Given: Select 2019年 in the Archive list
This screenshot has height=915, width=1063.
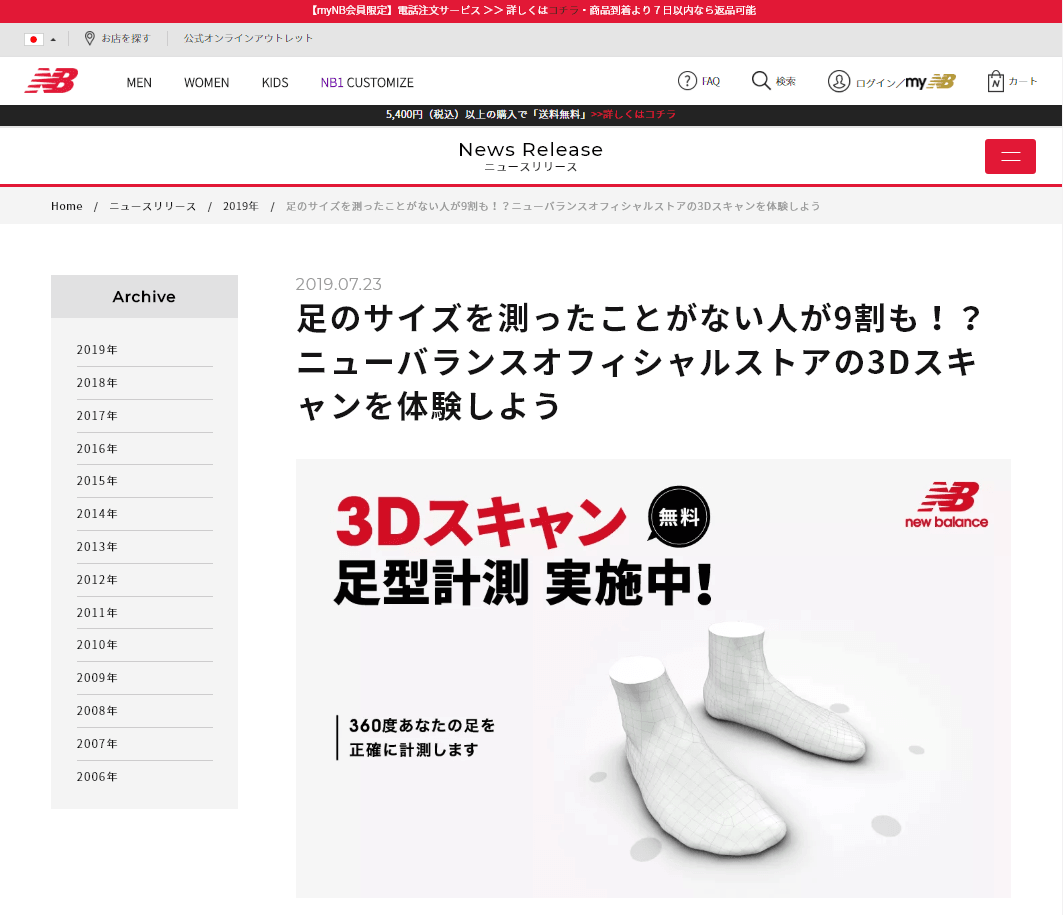Looking at the screenshot, I should [97, 350].
